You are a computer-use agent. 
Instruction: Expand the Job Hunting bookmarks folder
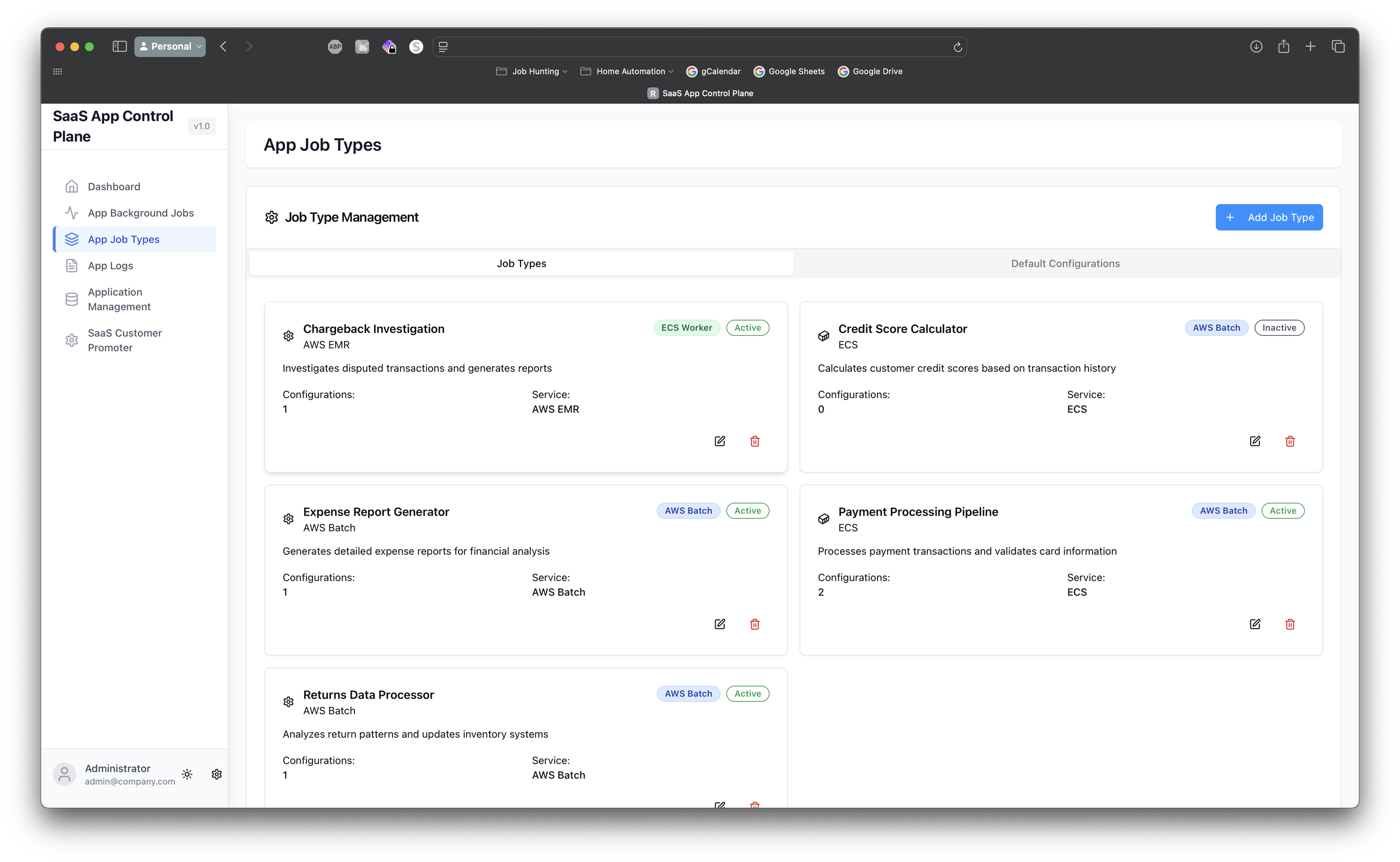click(531, 71)
